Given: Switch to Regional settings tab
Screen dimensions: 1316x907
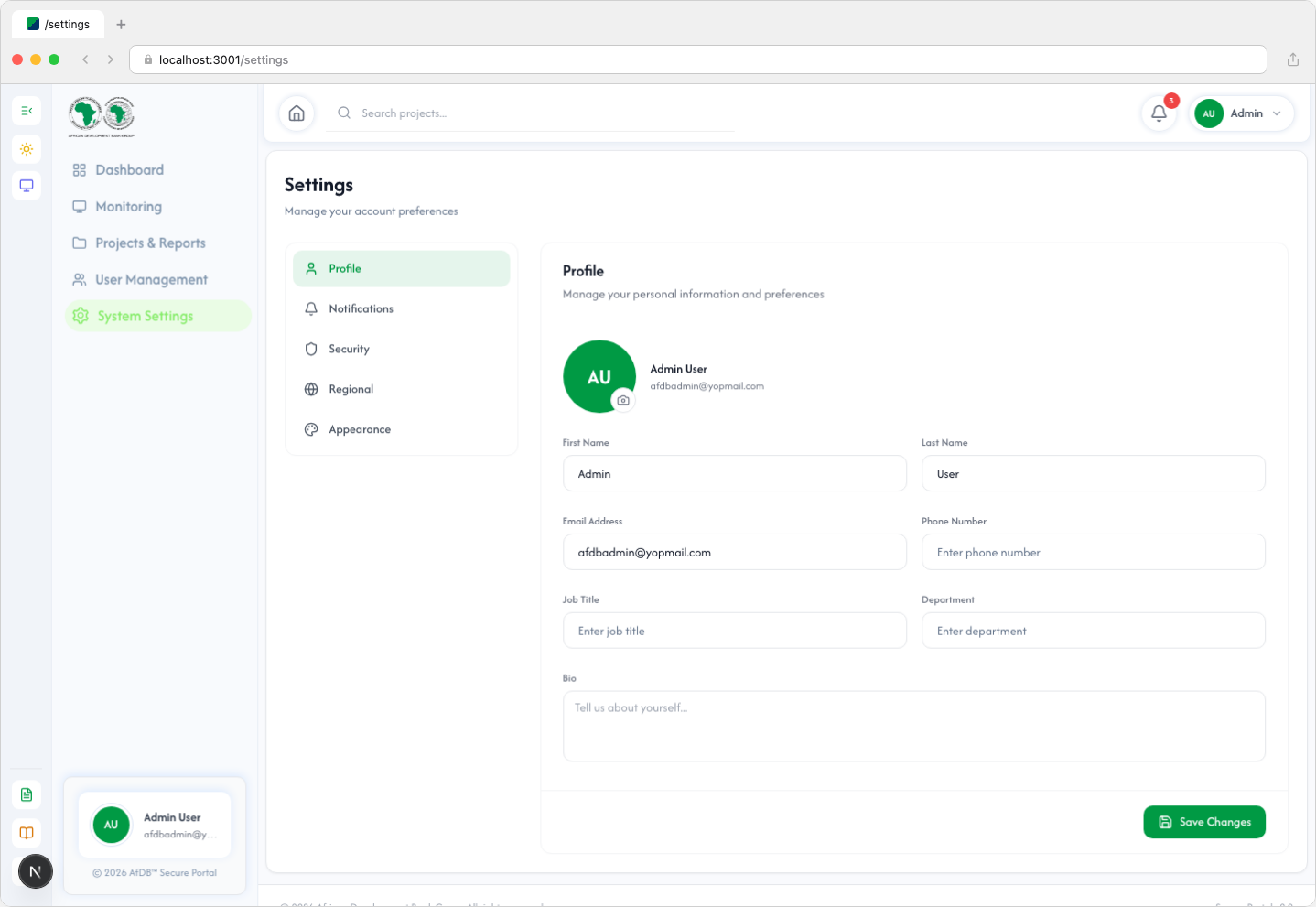Looking at the screenshot, I should (401, 389).
